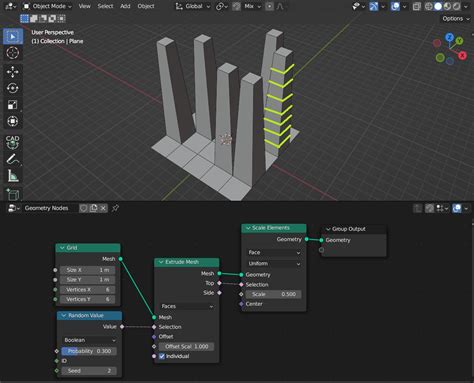The image size is (474, 383).
Task: Click the green Y axis gizmo ball
Action: pos(459,41)
